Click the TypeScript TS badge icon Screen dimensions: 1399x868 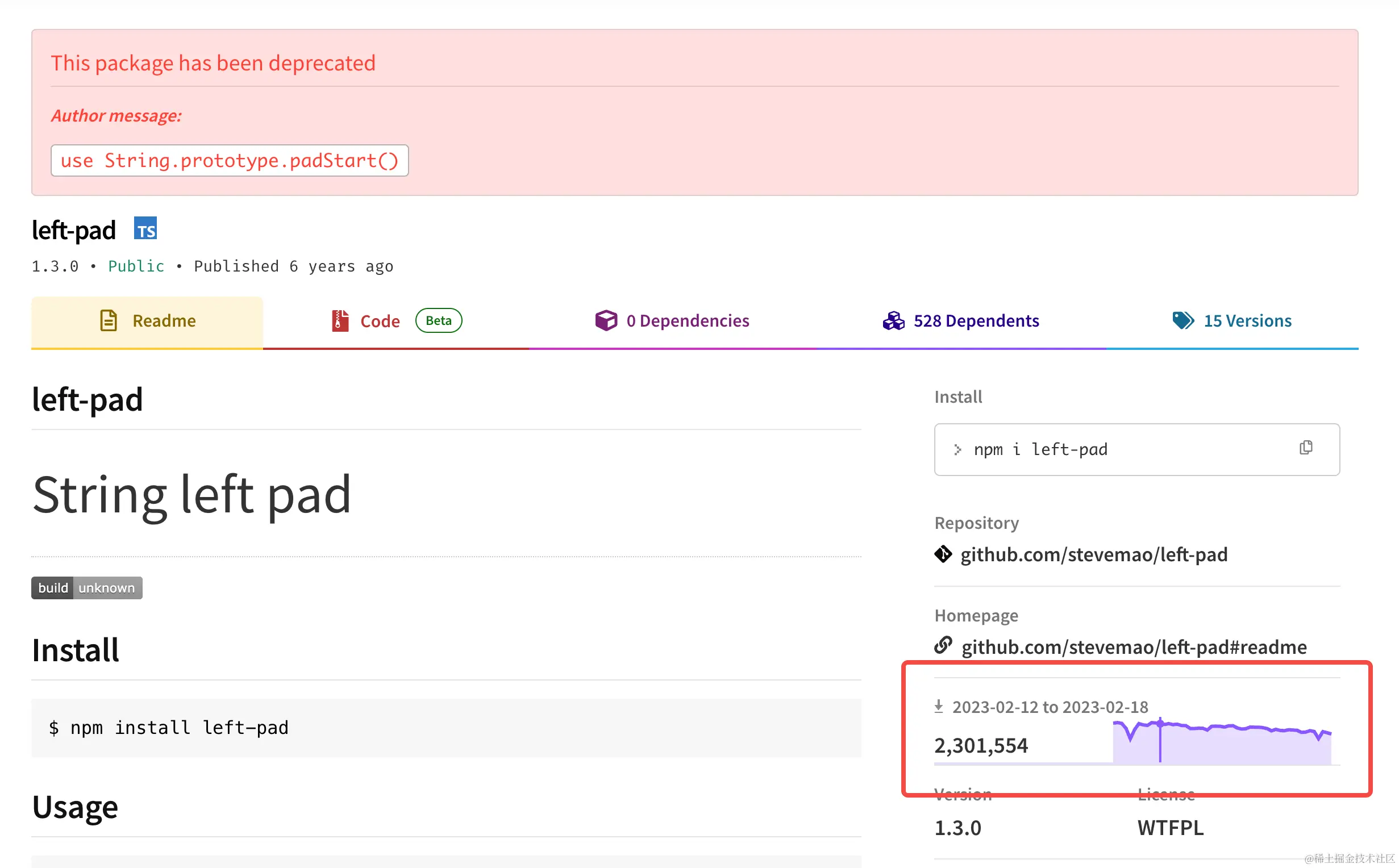145,228
